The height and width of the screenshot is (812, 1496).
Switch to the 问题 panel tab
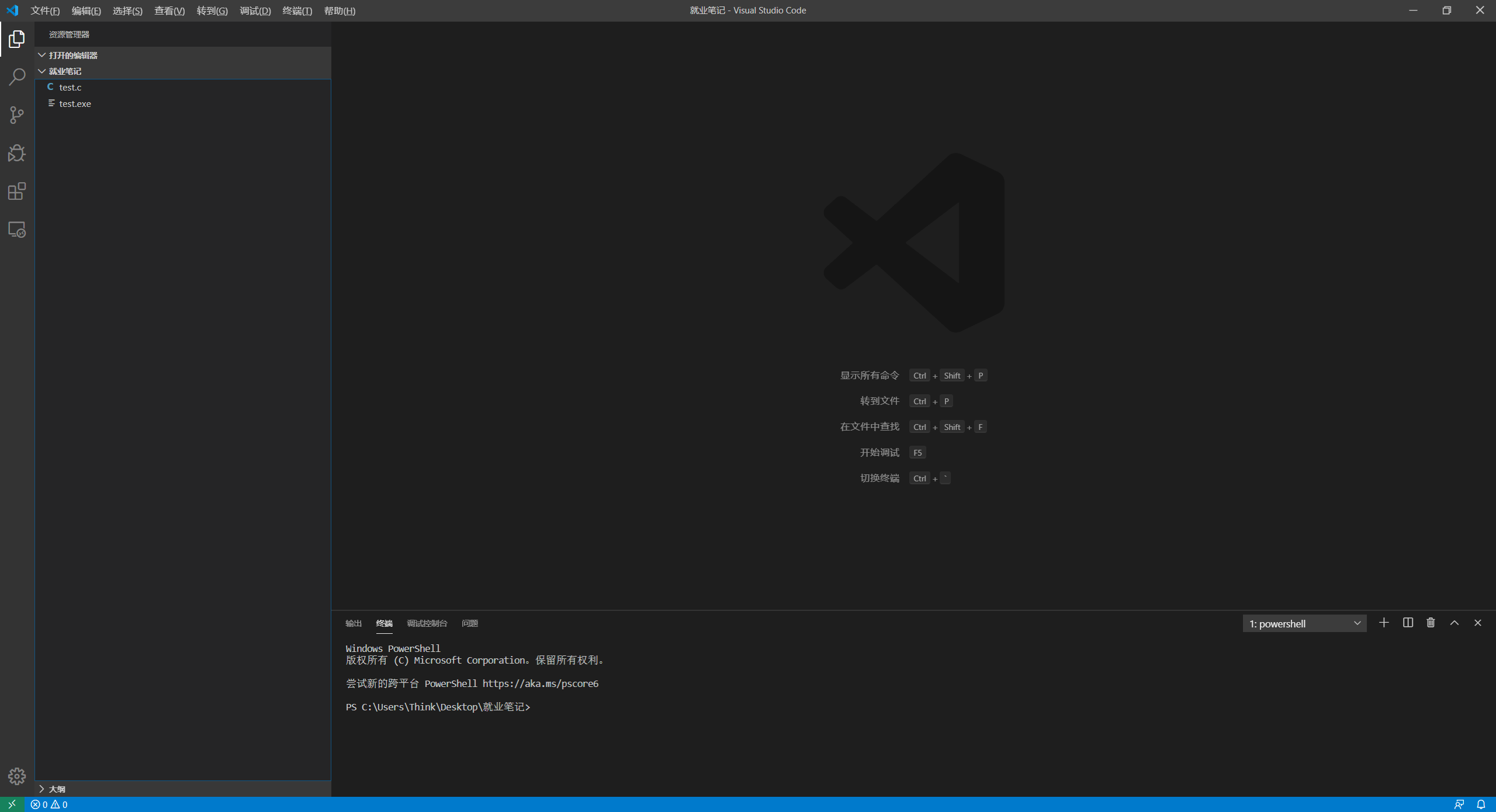click(x=470, y=623)
